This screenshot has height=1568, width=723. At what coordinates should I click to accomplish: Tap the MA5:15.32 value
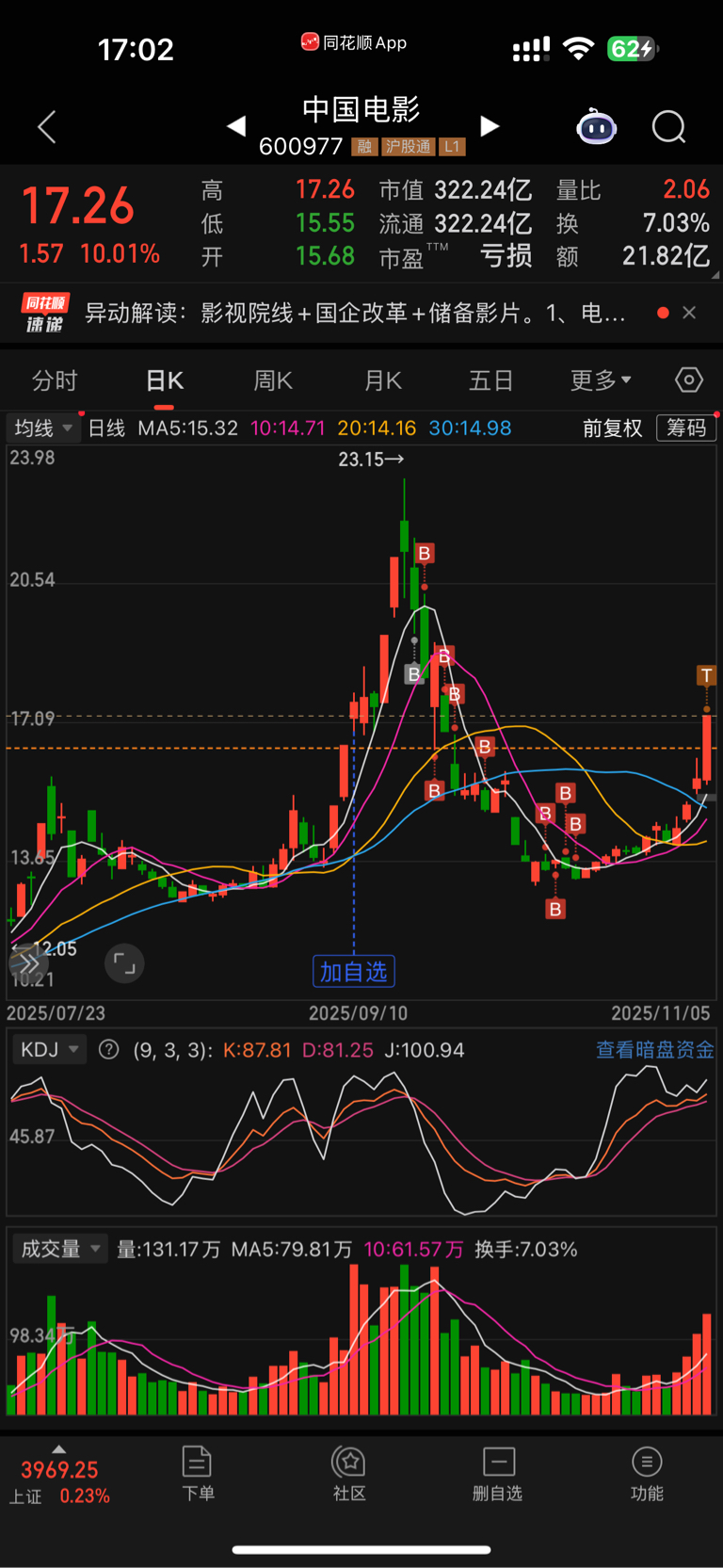(x=187, y=428)
